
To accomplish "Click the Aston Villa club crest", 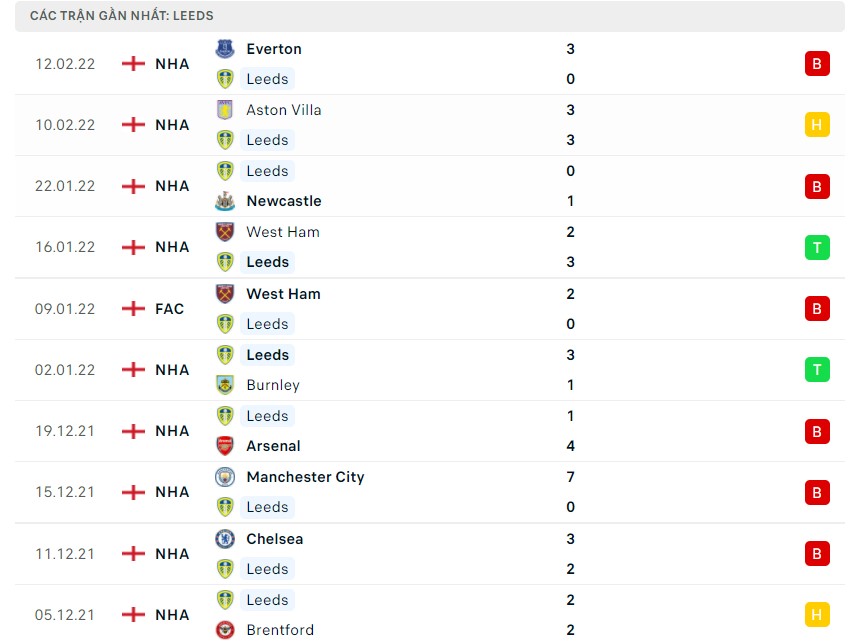I will click(x=225, y=110).
